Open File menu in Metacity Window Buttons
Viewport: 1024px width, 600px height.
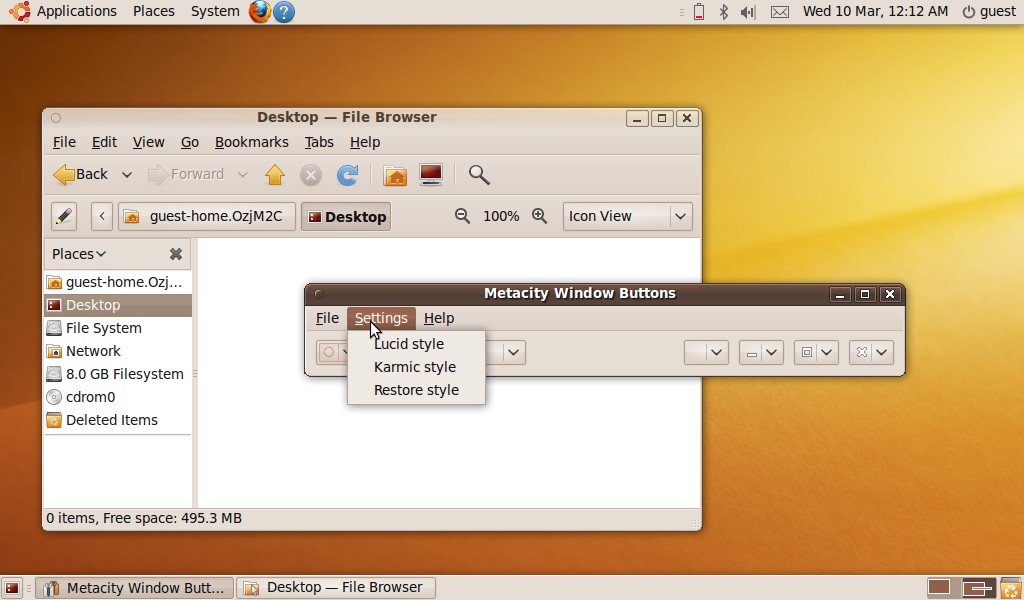click(327, 318)
